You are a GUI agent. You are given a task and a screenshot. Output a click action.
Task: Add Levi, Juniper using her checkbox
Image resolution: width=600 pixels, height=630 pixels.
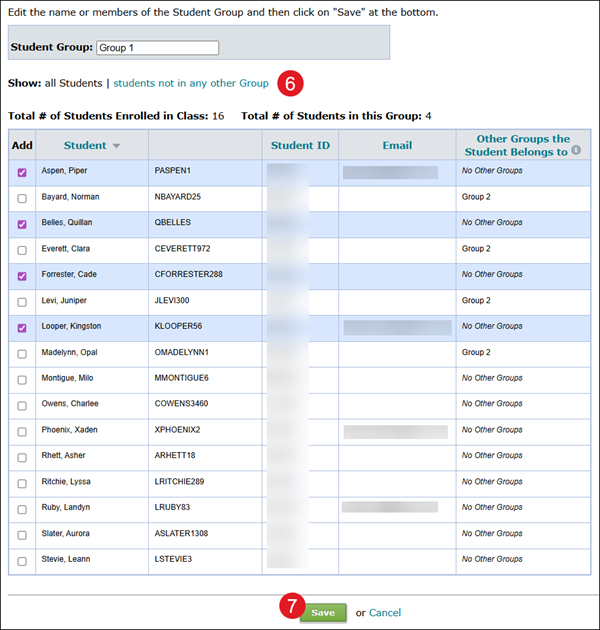click(x=22, y=301)
